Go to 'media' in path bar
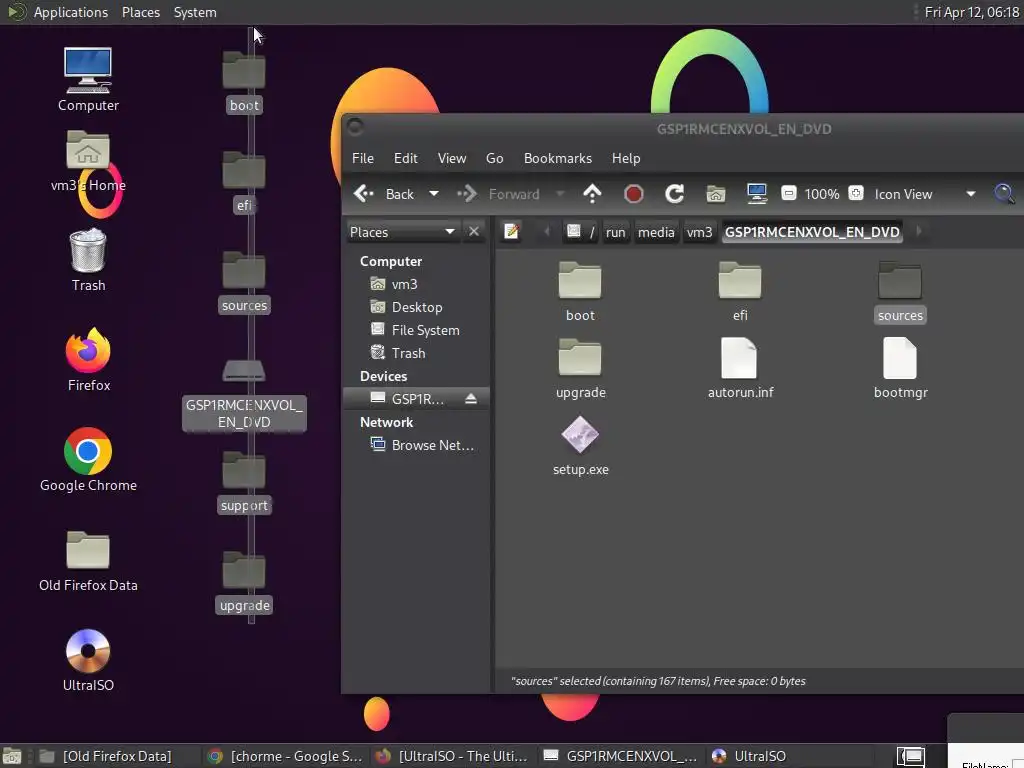 [656, 232]
